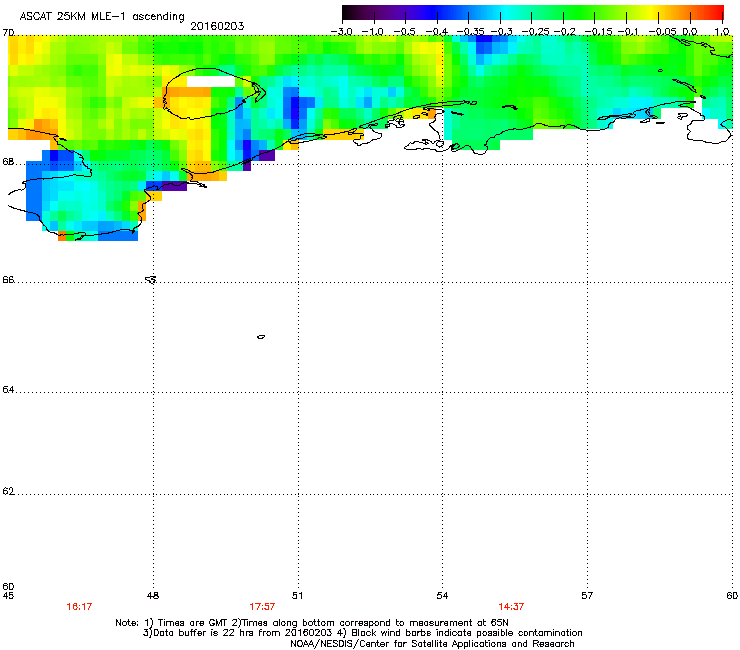Click the latitude label "62"
This screenshot has height=650, width=740.
point(8,491)
